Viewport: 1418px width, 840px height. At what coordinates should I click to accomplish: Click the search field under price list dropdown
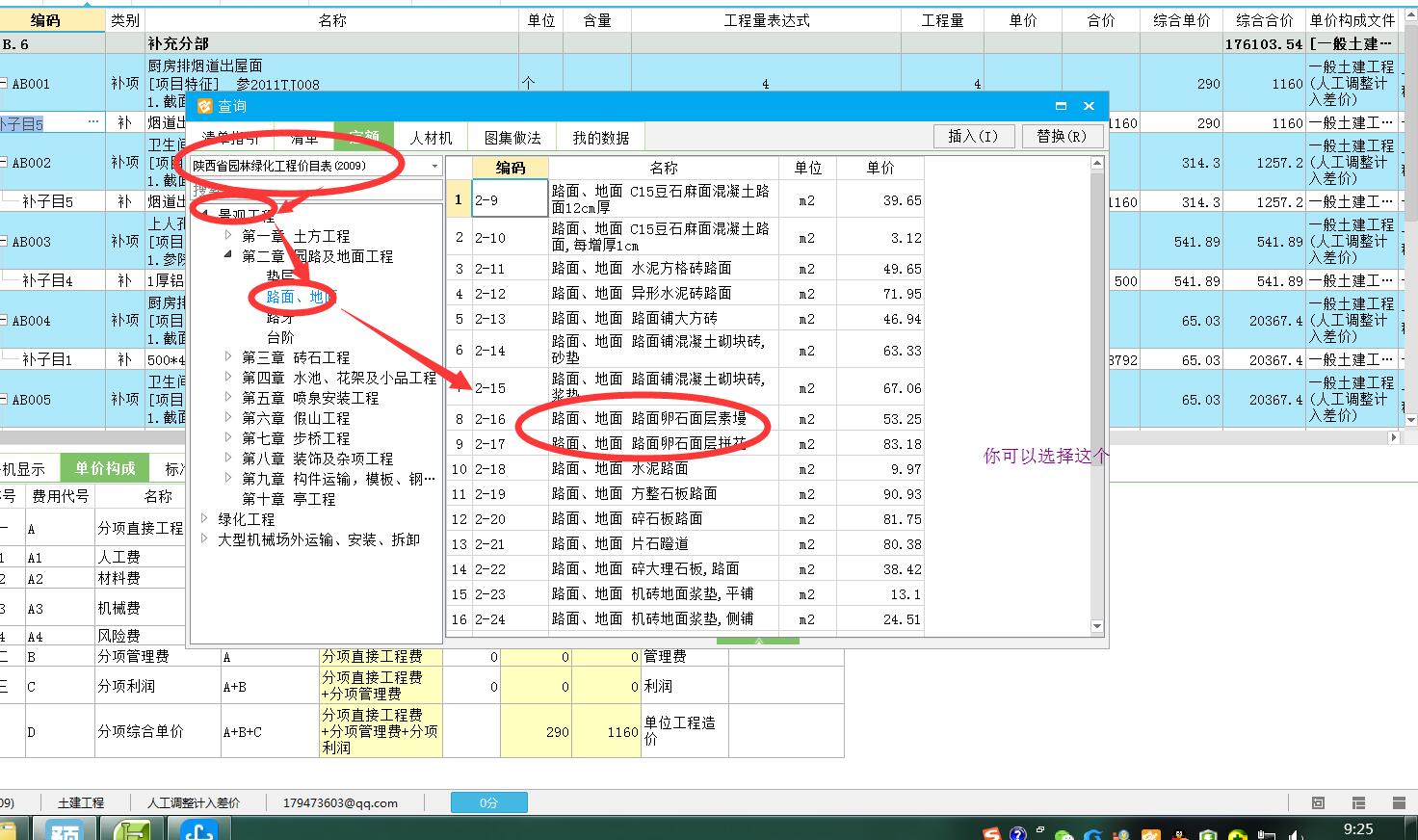[316, 190]
